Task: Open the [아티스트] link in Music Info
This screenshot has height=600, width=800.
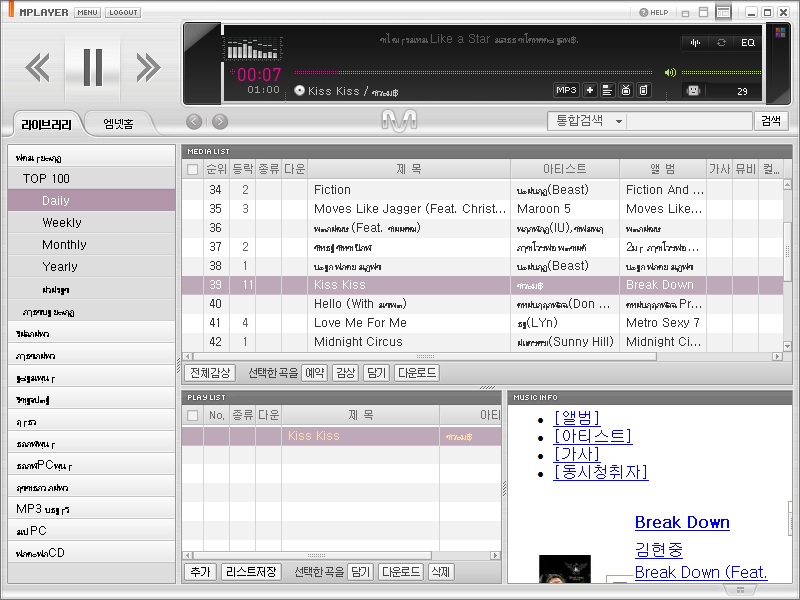Action: pos(593,436)
